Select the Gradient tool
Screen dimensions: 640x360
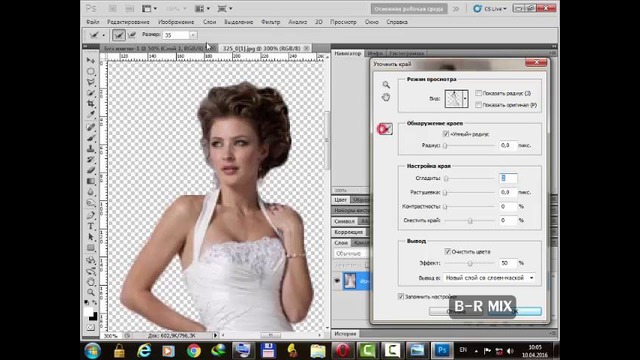point(91,181)
